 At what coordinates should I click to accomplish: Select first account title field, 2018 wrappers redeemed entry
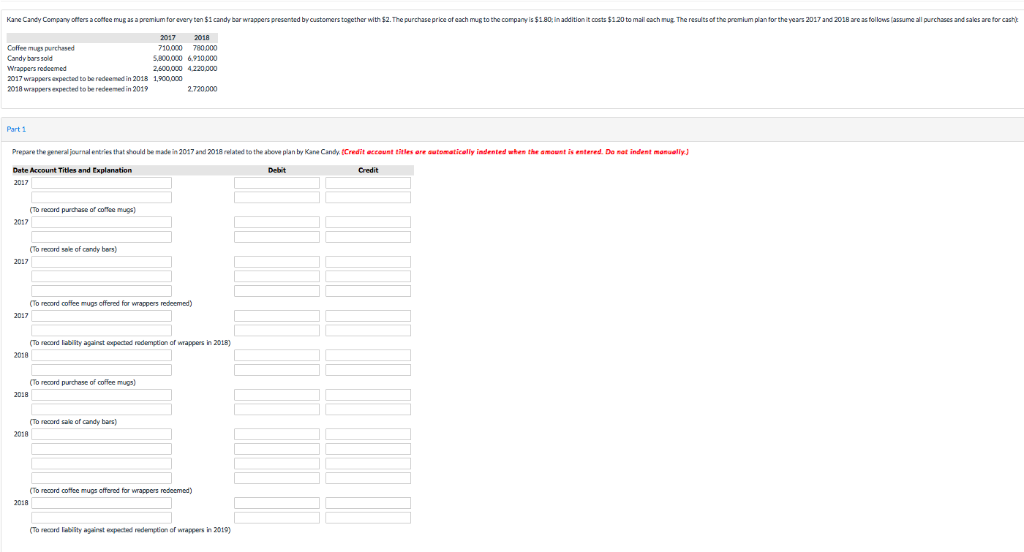pos(102,434)
